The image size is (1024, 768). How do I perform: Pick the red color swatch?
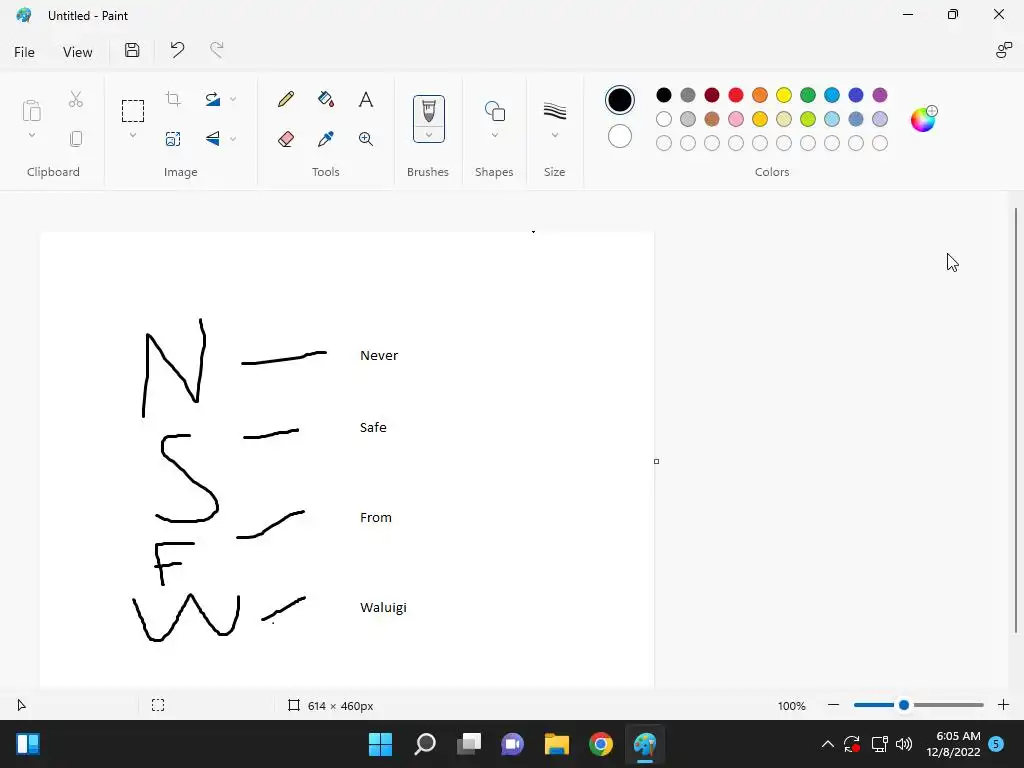click(736, 95)
